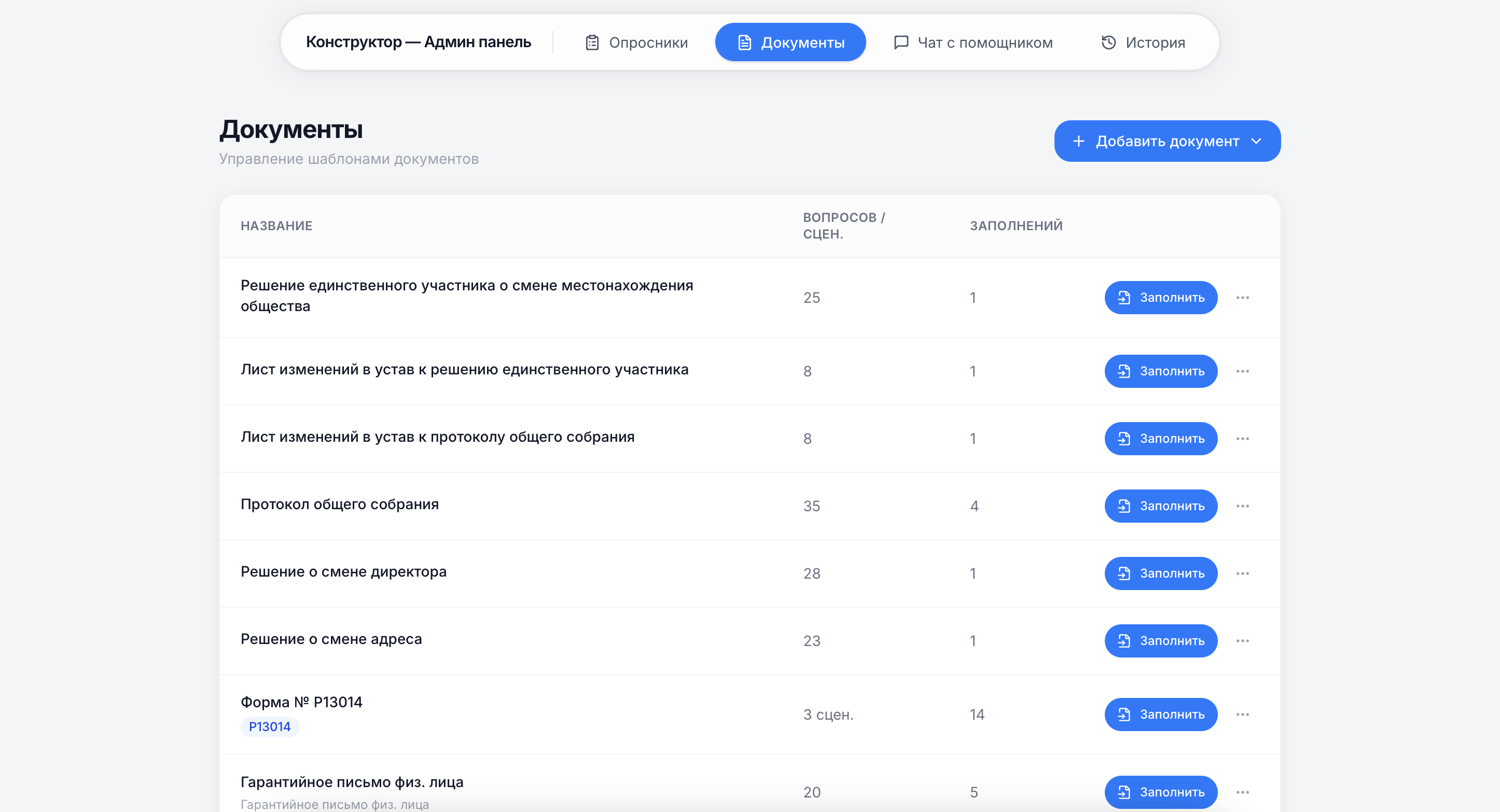Screen dimensions: 1500x812
Task: Click the Конструктор — Админ панель title
Action: point(418,42)
